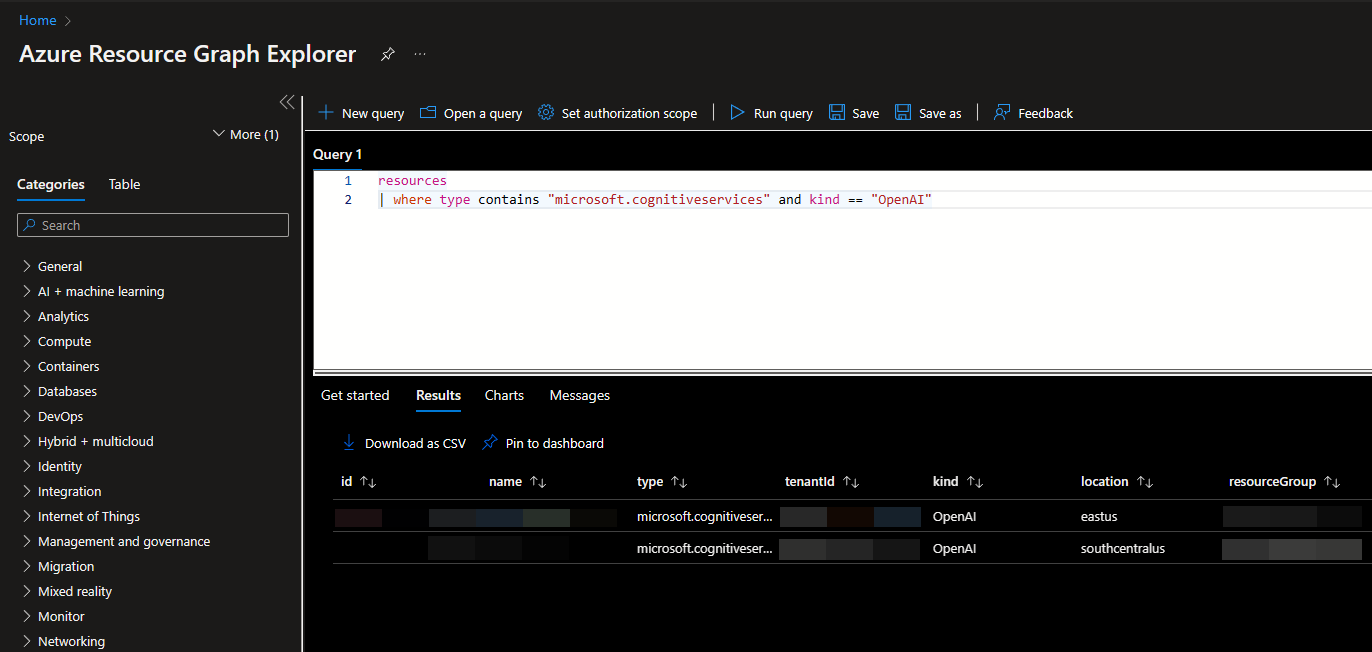
Task: Collapse the left pane with double chevron
Action: click(287, 102)
